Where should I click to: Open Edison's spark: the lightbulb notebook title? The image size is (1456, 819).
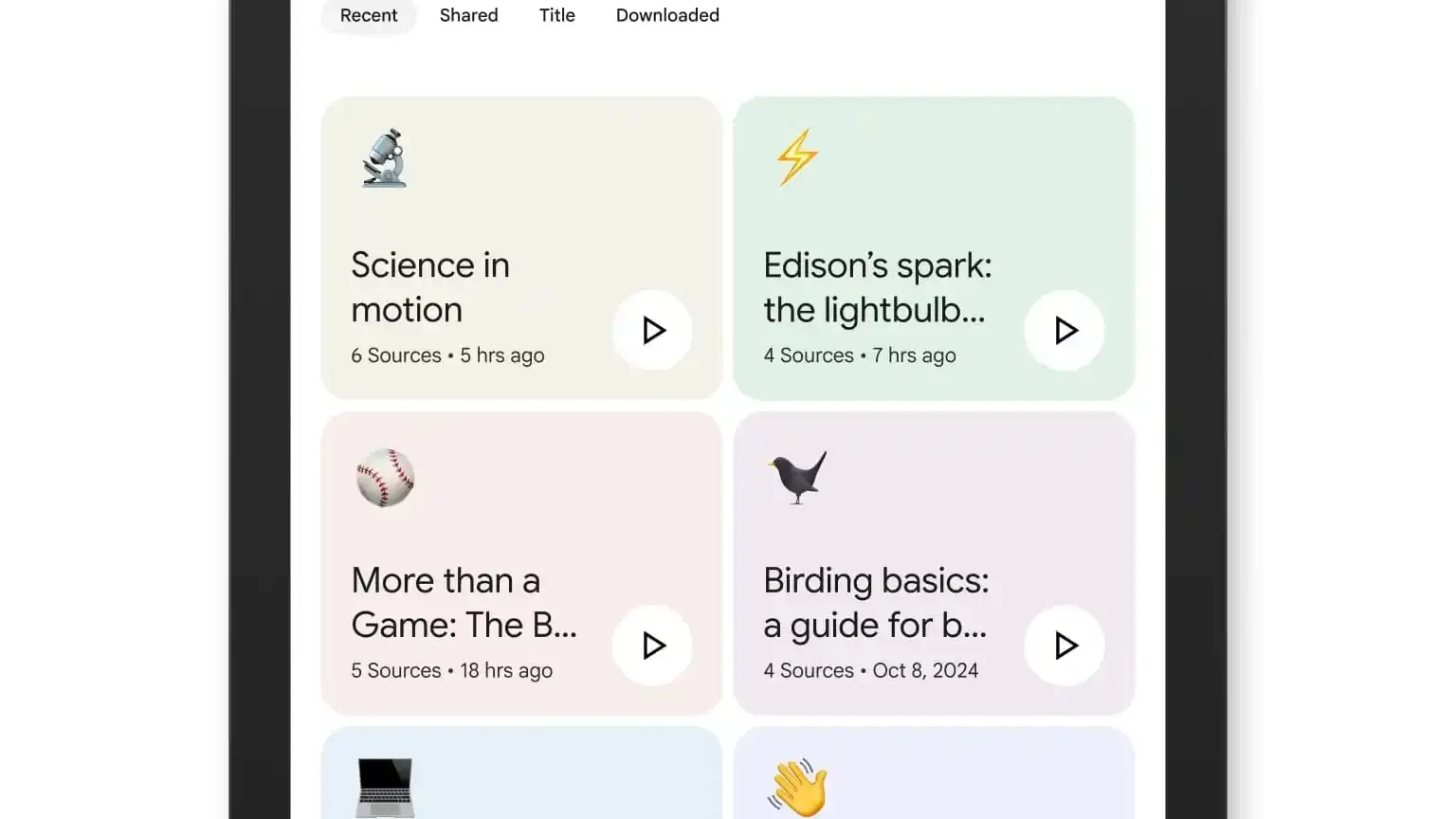[x=878, y=287]
